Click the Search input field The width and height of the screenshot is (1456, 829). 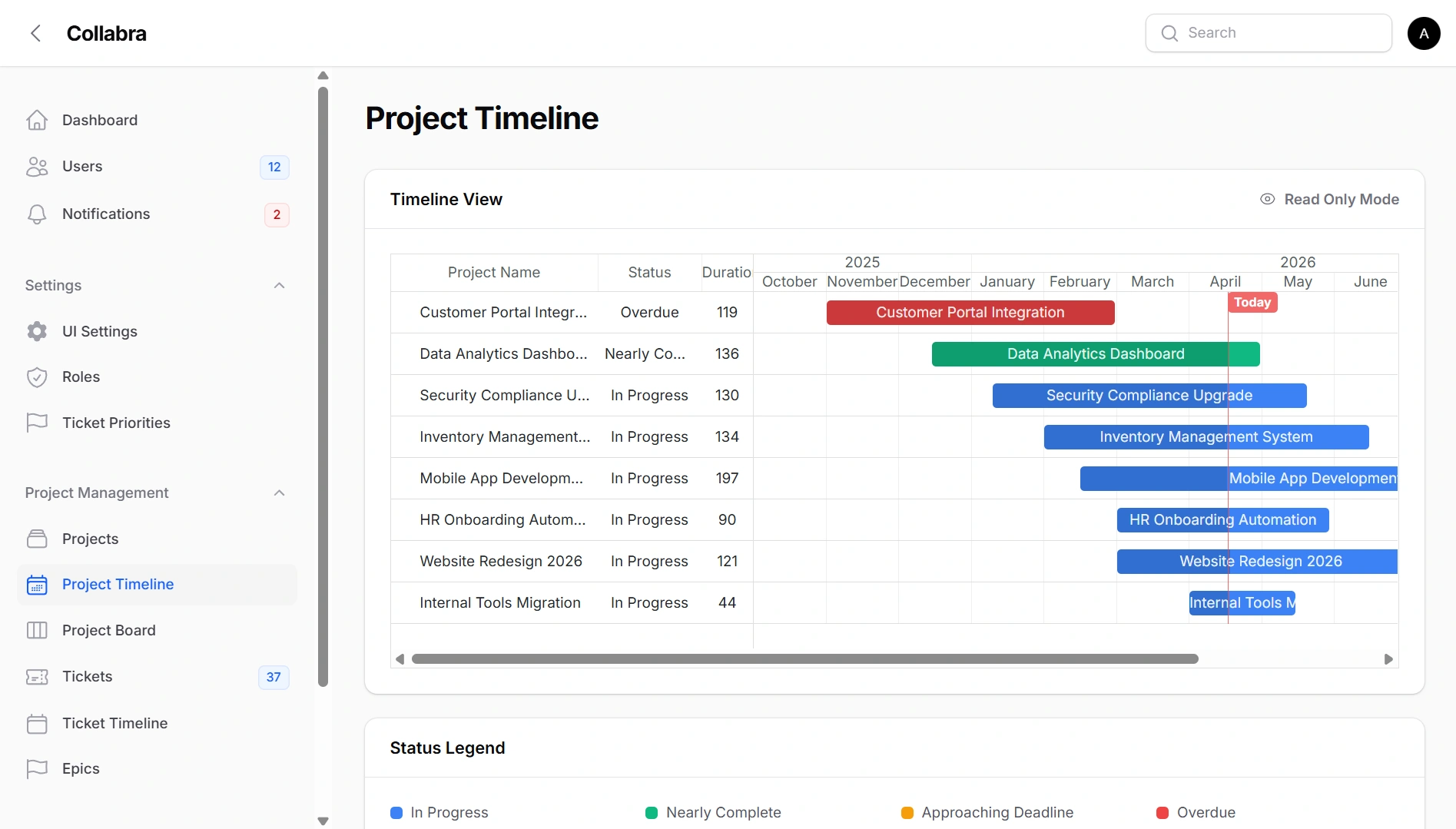coord(1269,33)
